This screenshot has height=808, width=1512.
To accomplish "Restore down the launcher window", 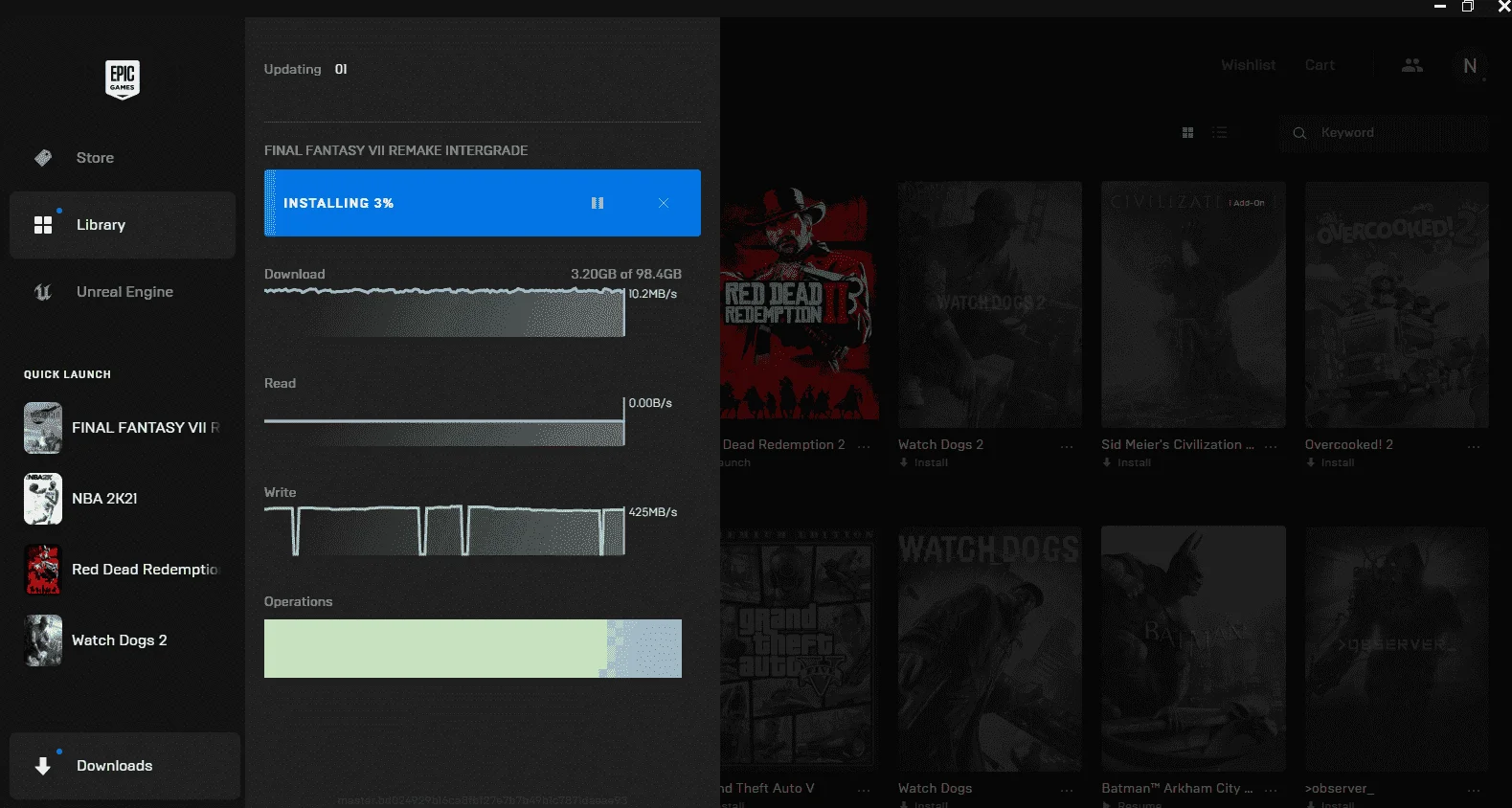I will [1468, 7].
